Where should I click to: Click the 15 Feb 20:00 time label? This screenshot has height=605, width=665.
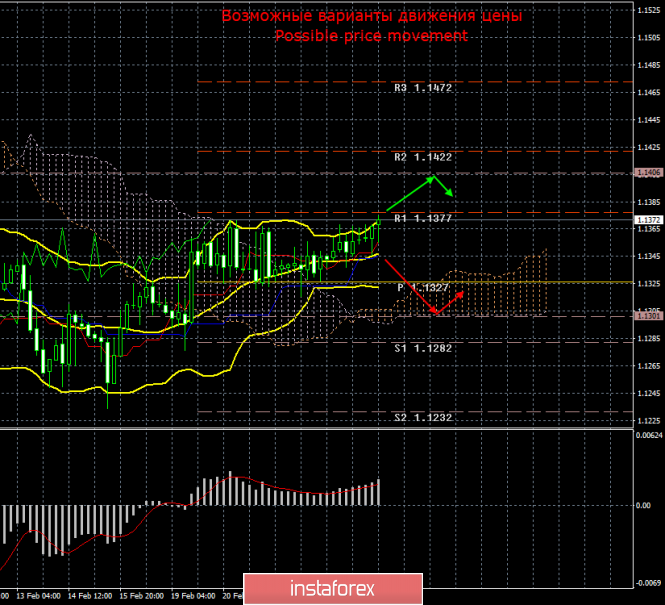pyautogui.click(x=141, y=596)
